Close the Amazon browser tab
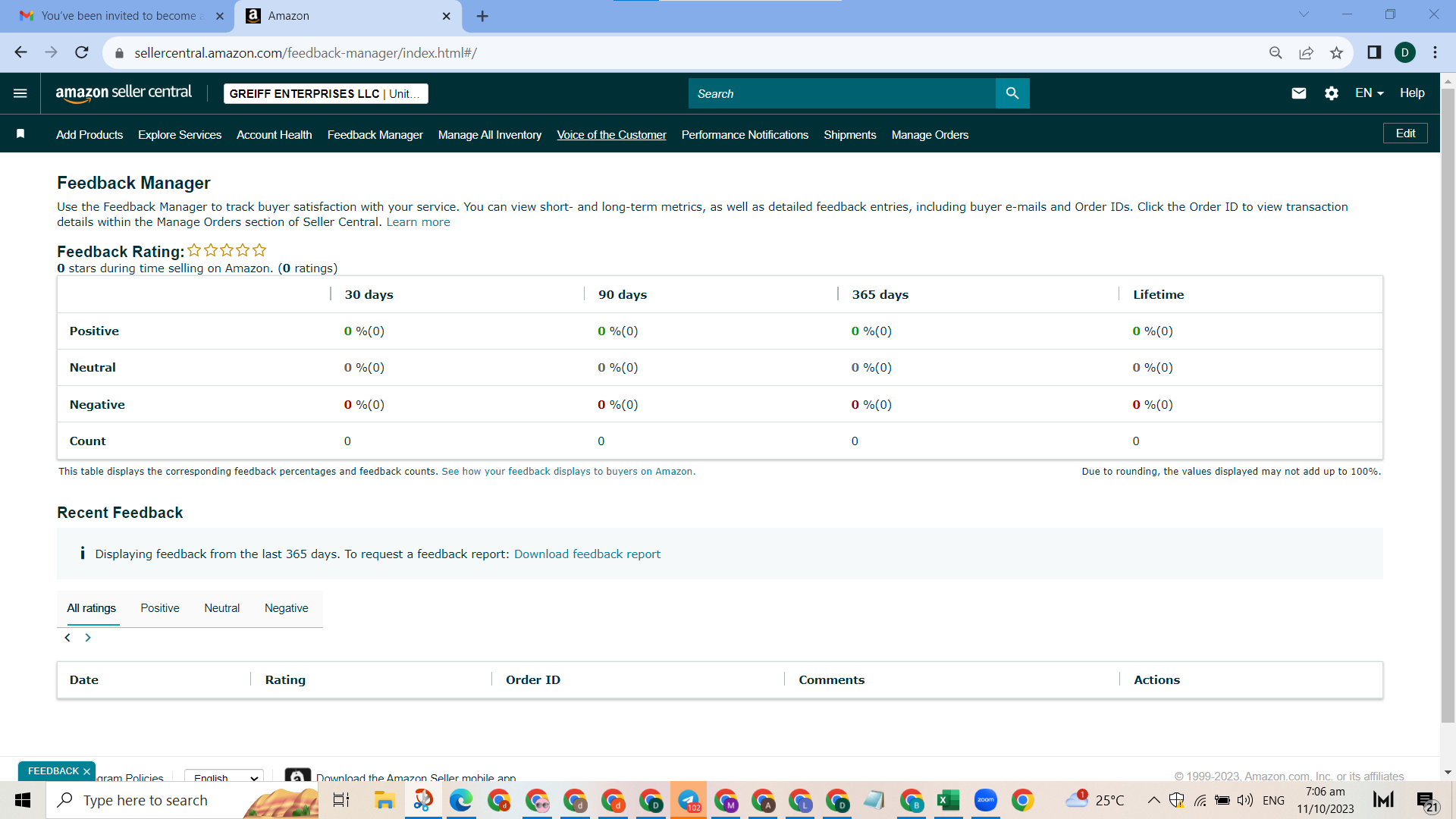Screen dimensions: 1456x819 tap(447, 16)
